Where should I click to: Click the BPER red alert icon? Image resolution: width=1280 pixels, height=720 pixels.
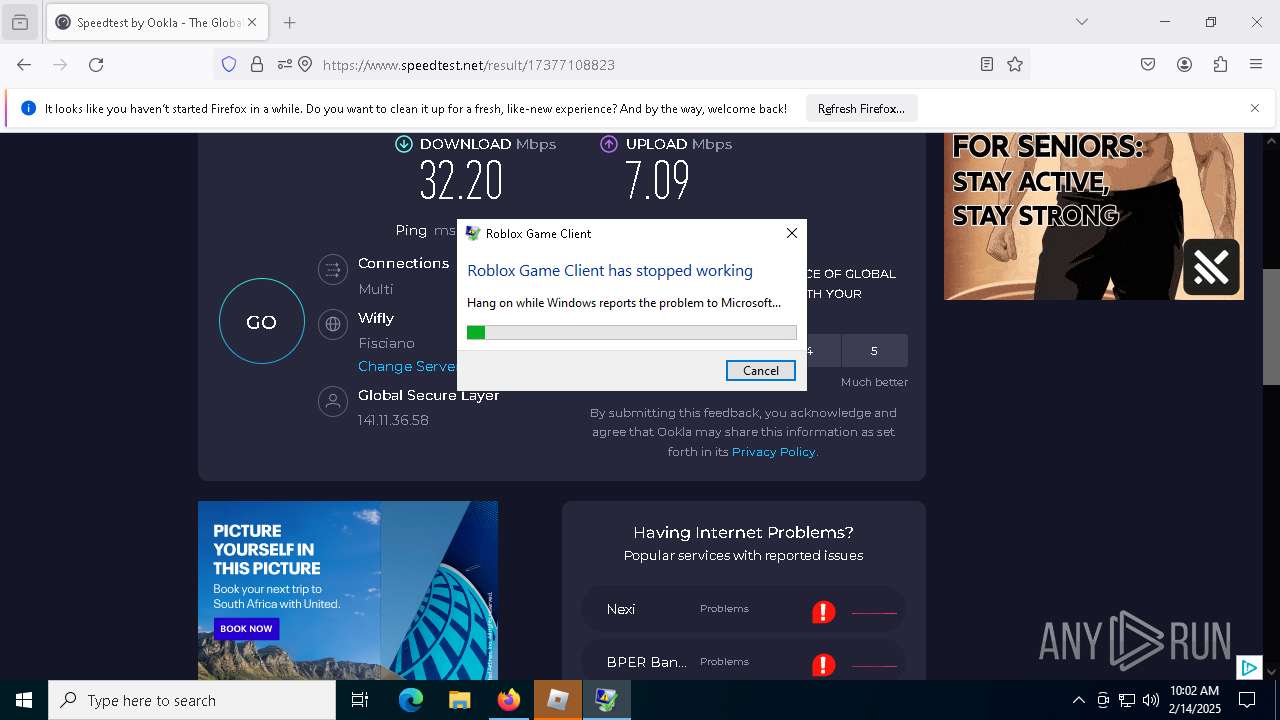click(x=823, y=665)
